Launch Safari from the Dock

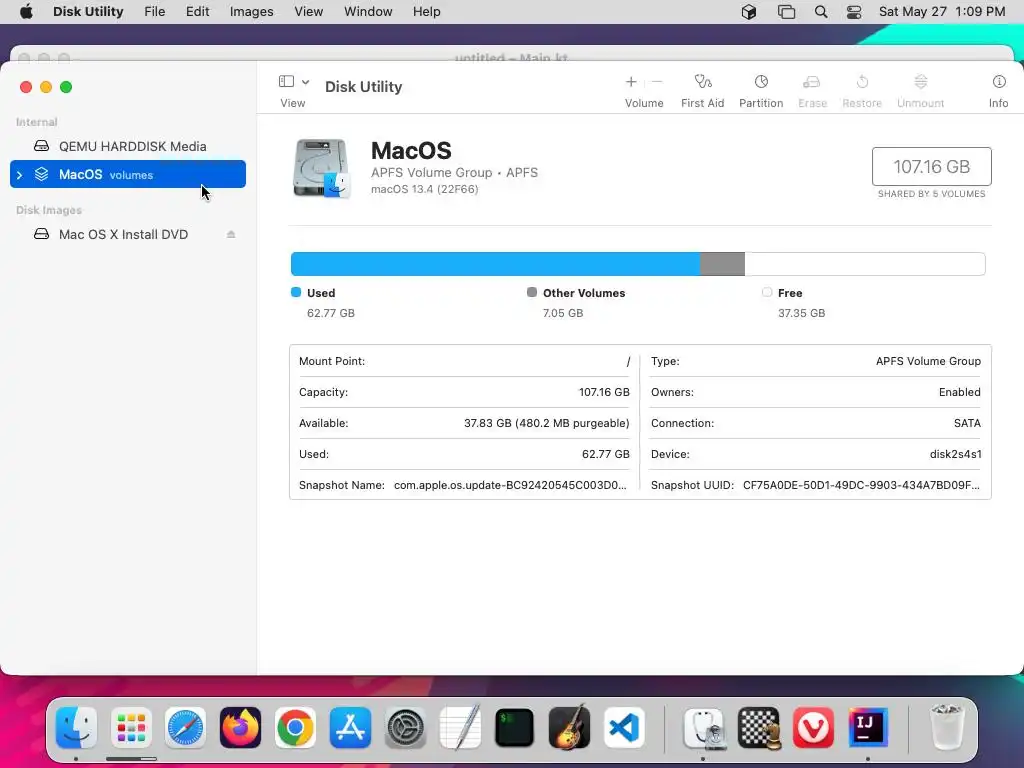click(x=185, y=728)
